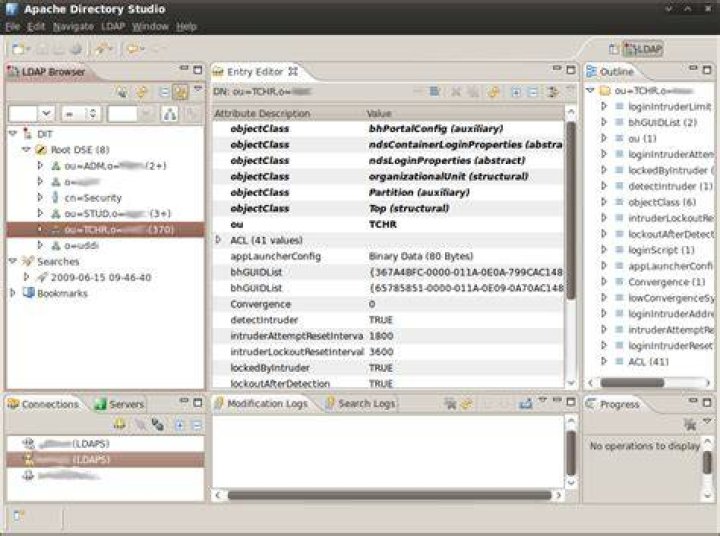The image size is (720, 536).
Task: Open the LDAP menu
Action: click(113, 27)
